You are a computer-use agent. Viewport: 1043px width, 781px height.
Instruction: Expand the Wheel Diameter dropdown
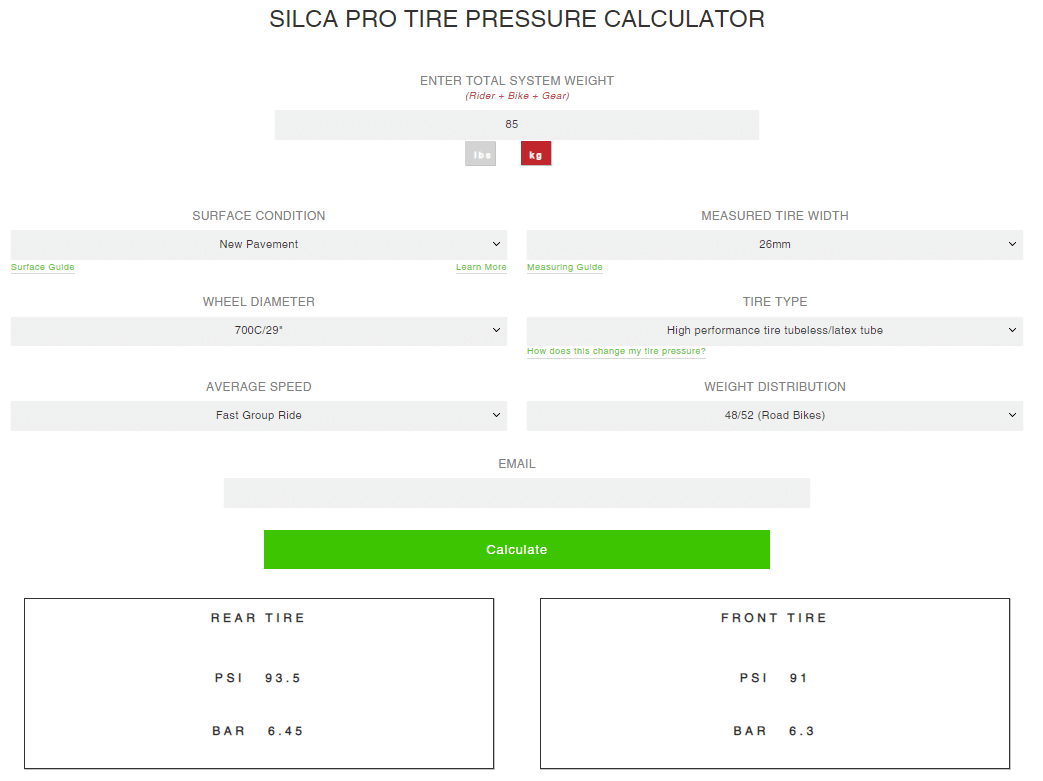[259, 331]
